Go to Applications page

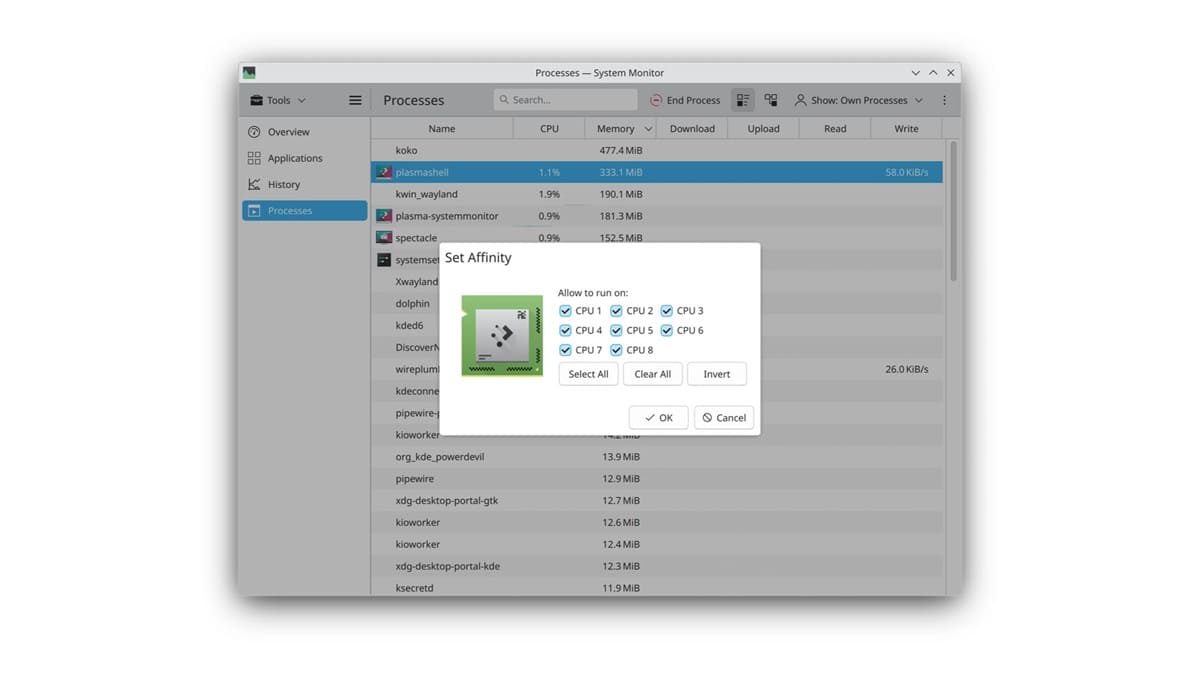(305, 158)
